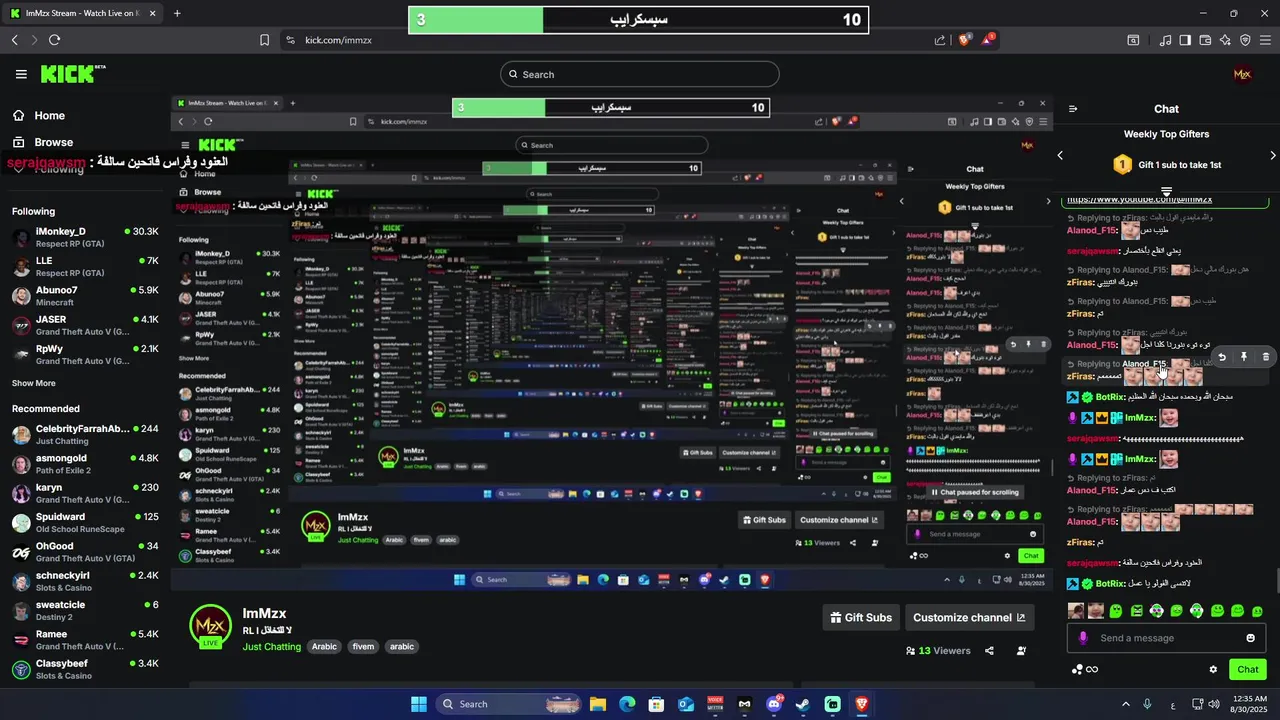Screen dimensions: 1280x720
Task: Show previous Weekly Top Gifters entry
Action: [1060, 155]
